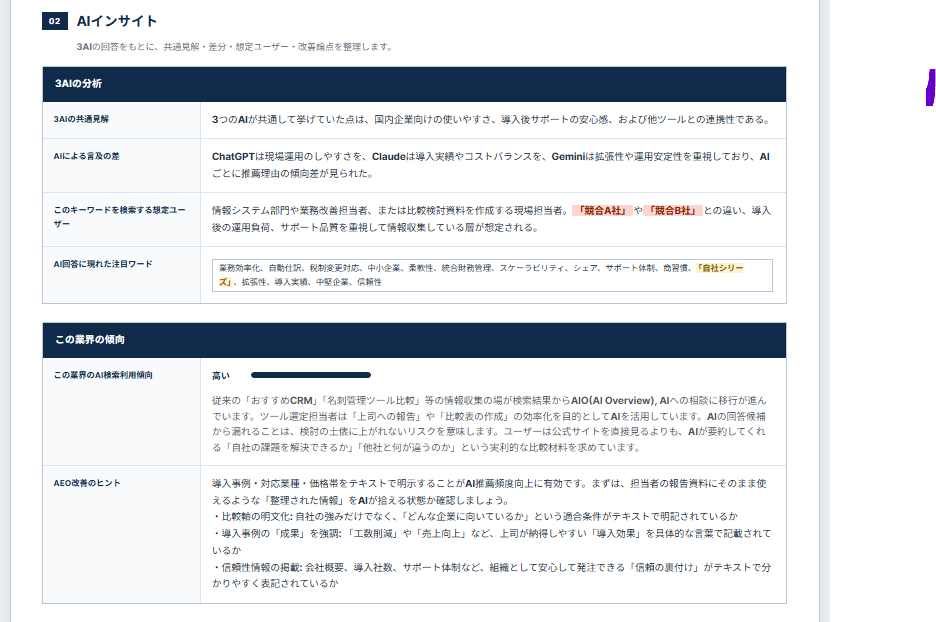Select the この業界のAI検索利用傾向 row label
This screenshot has height=622, width=936.
(x=103, y=375)
